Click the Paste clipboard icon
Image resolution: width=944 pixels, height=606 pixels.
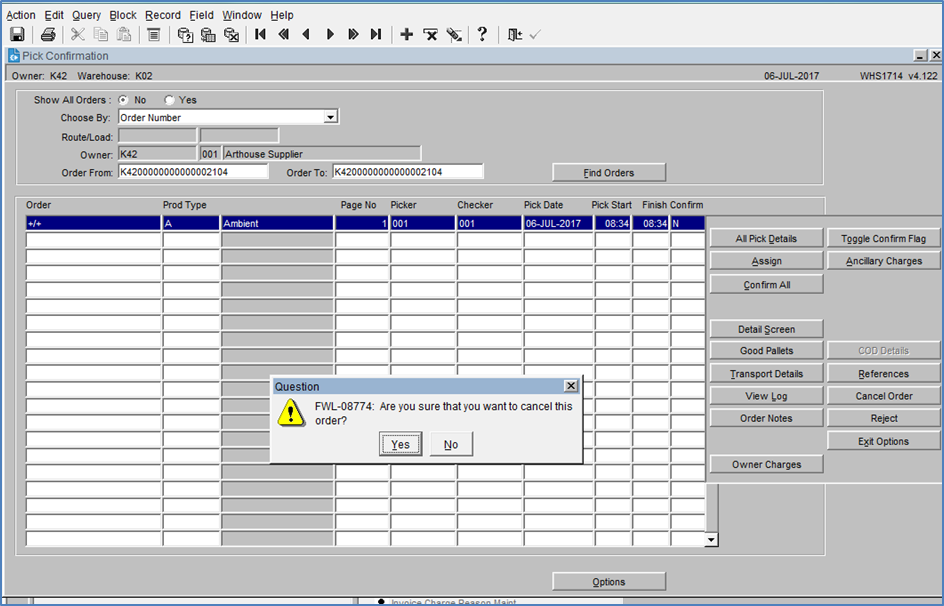click(124, 34)
